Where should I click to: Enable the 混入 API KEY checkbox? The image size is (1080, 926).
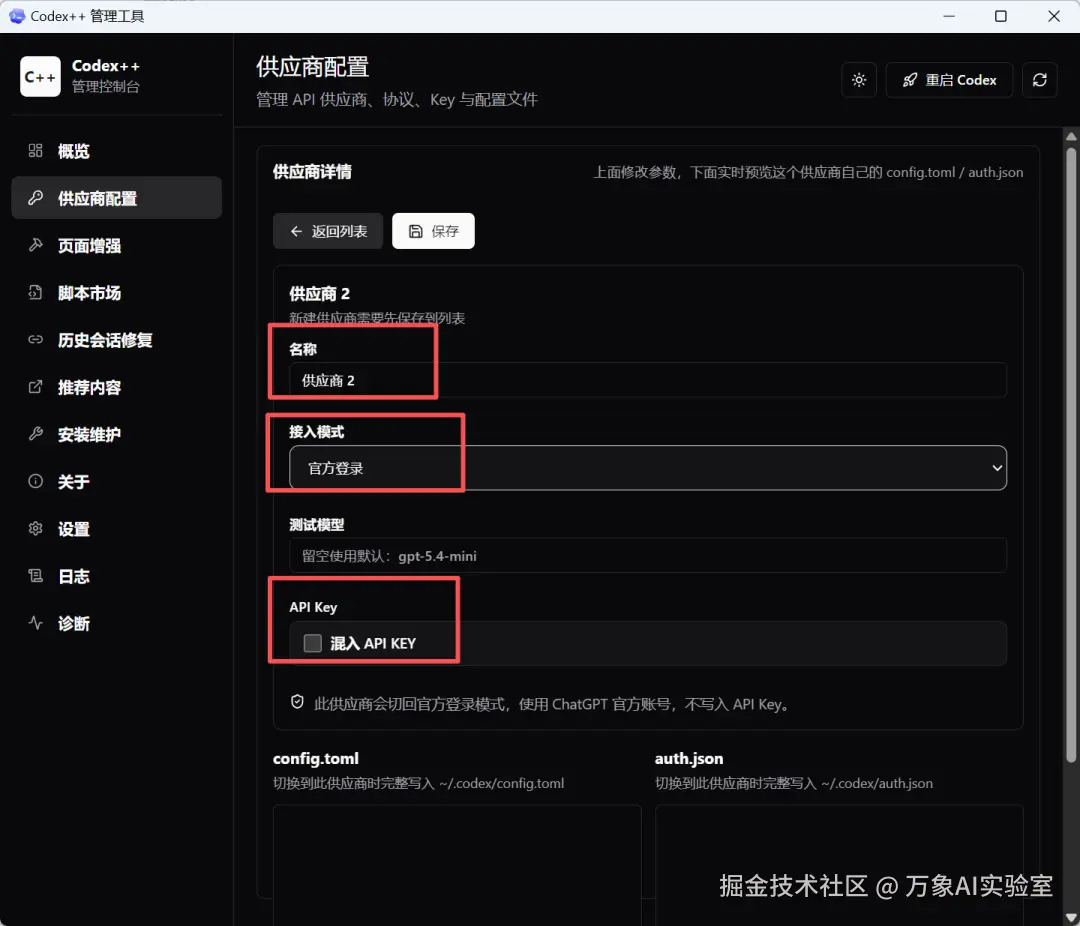tap(313, 643)
